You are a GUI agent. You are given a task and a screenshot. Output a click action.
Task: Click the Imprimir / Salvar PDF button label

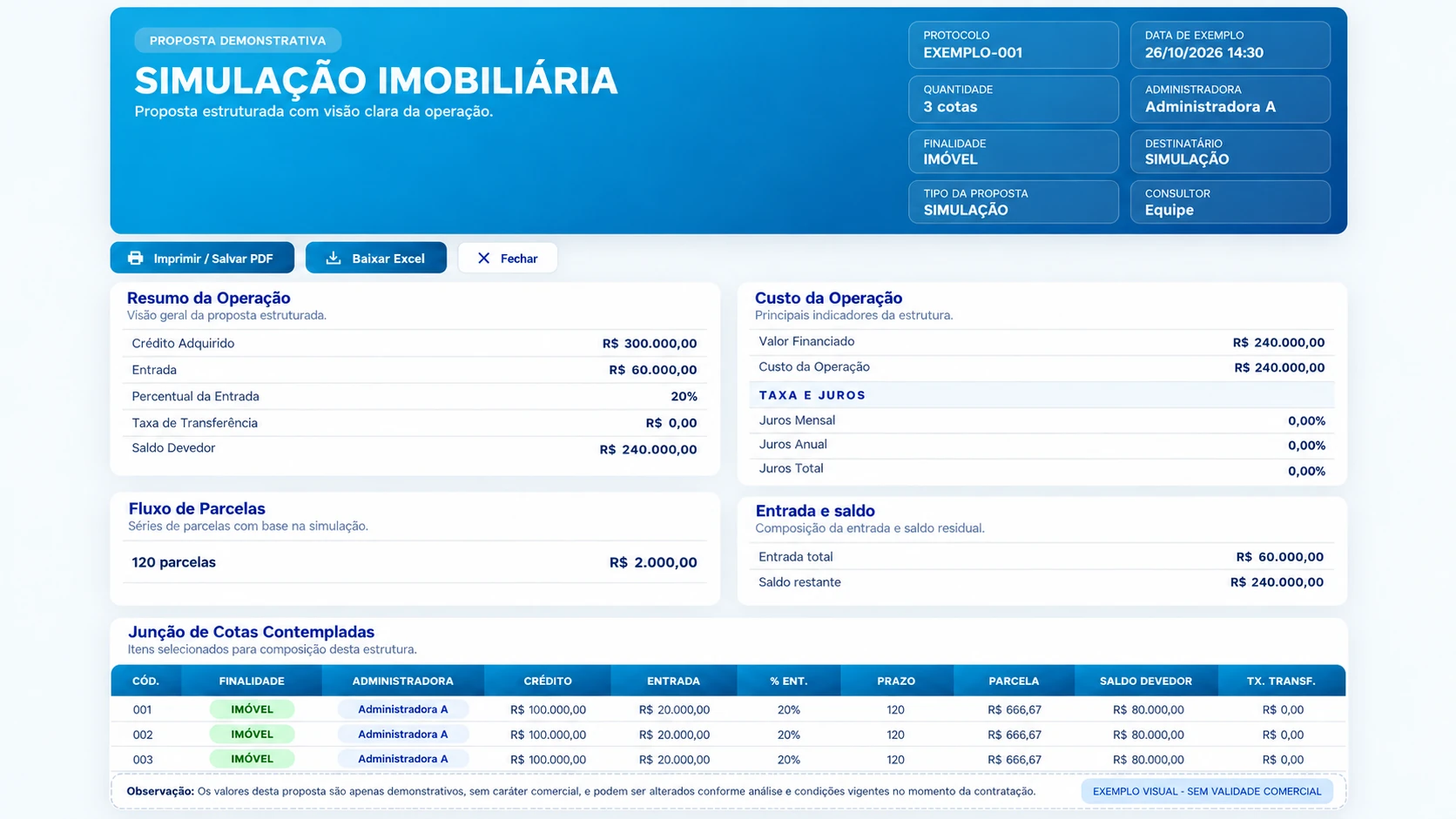pos(213,258)
